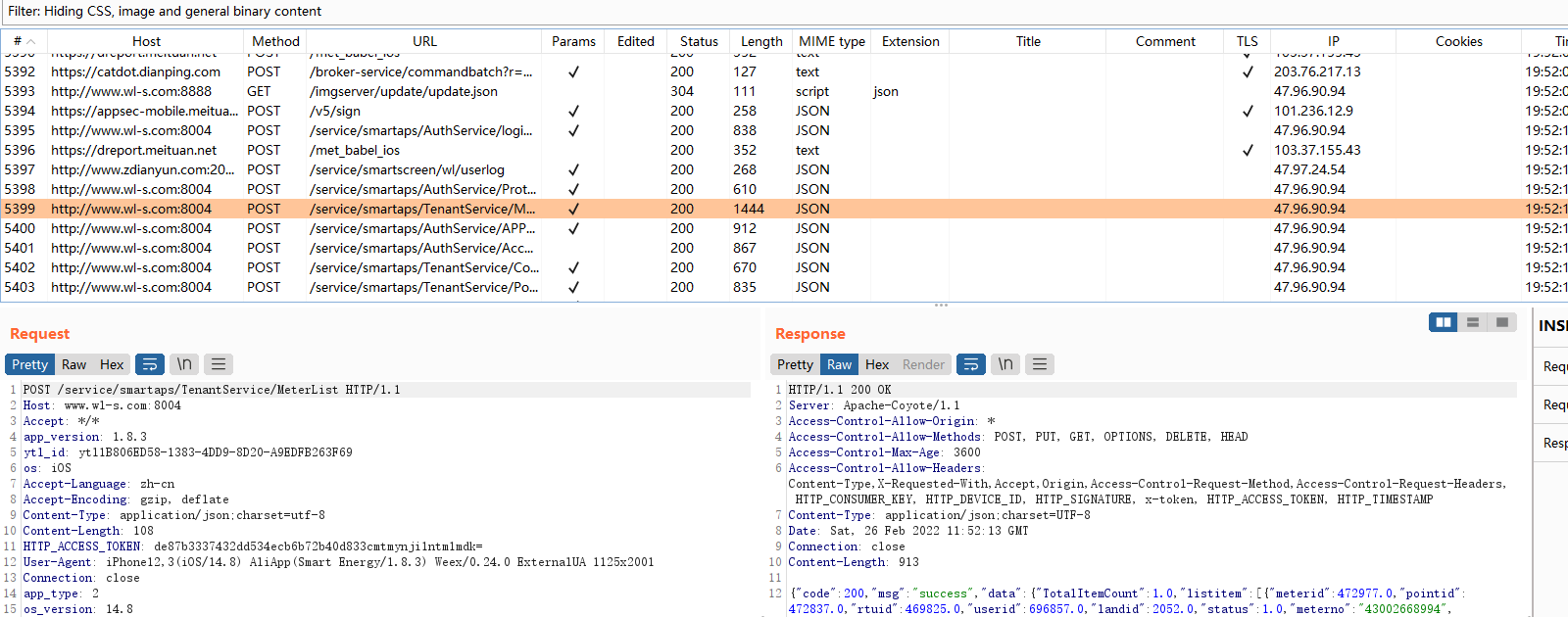Switch to top-bottom stacked layout
The height and width of the screenshot is (617, 1568).
(1472, 322)
